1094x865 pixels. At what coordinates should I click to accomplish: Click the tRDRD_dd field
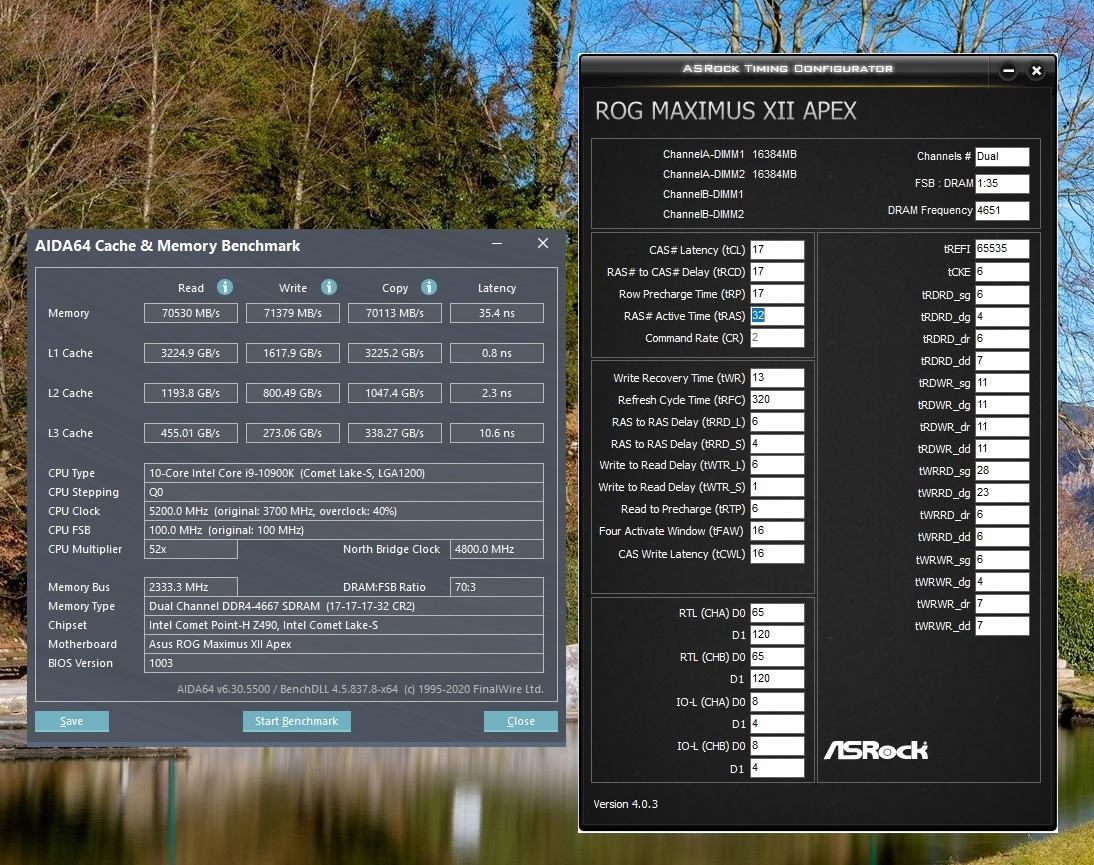1002,361
